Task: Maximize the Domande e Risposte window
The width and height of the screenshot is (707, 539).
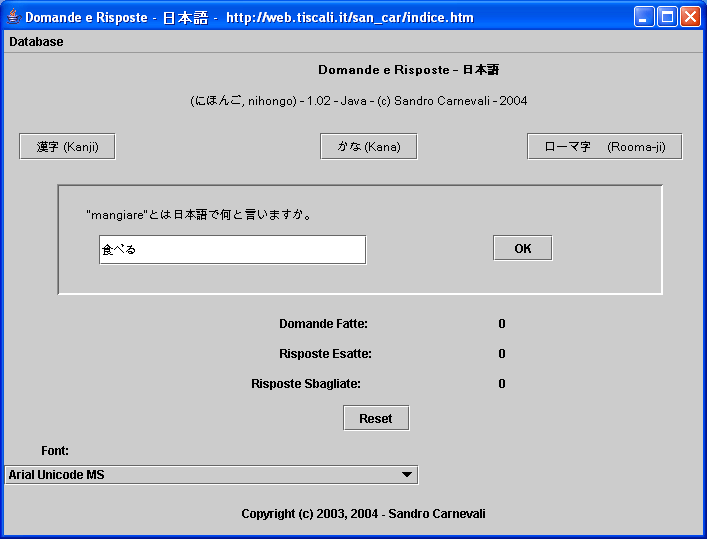Action: pos(667,18)
